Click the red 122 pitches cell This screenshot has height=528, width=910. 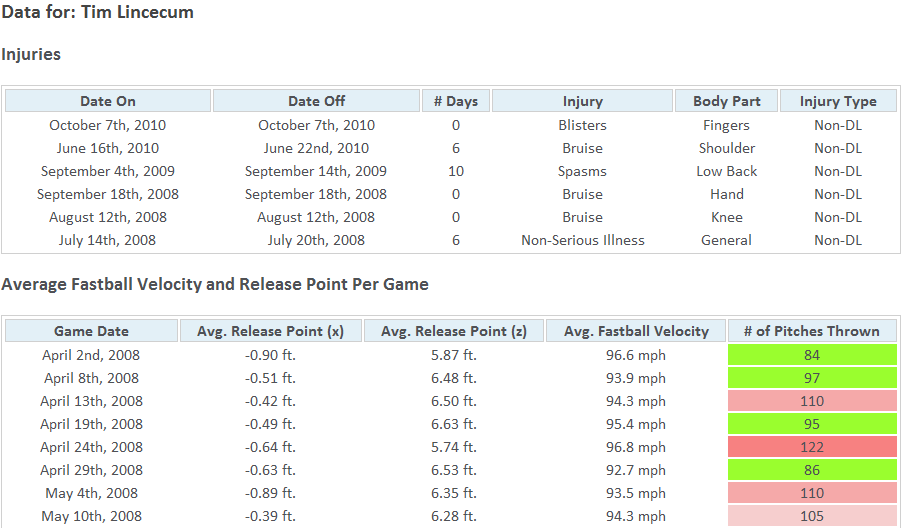coord(812,447)
